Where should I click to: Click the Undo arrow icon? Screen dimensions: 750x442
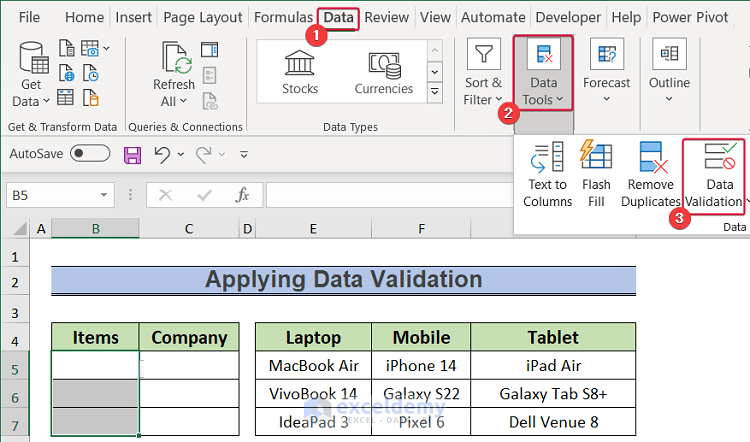click(161, 154)
